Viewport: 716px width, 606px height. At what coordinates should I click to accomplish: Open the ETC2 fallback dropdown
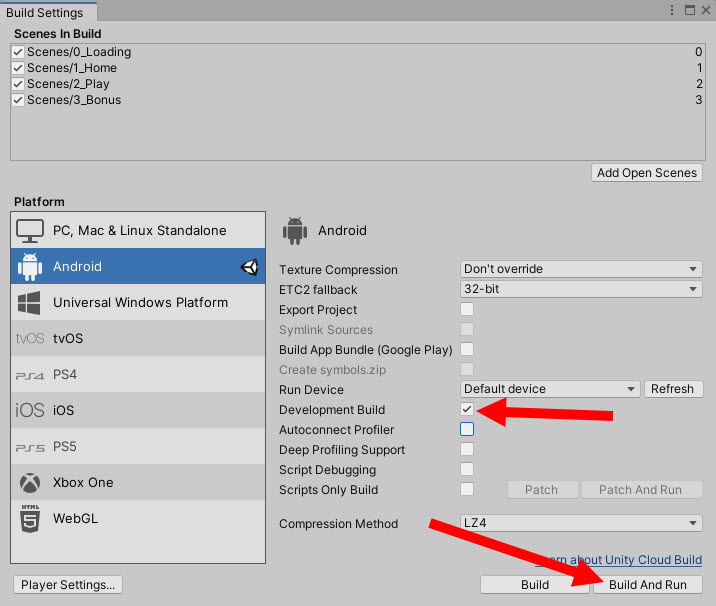581,289
